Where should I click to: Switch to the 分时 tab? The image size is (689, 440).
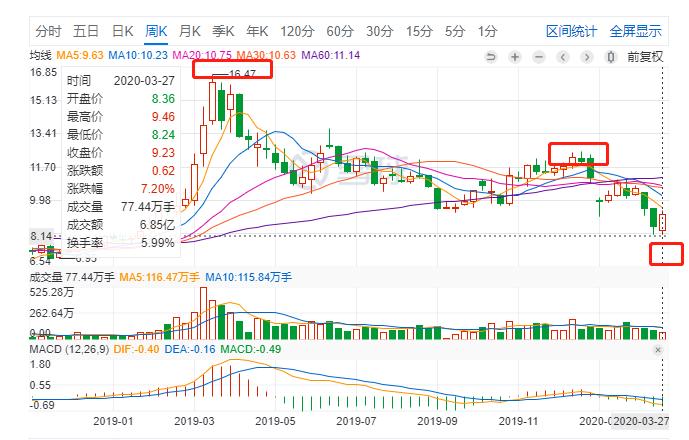pos(48,31)
